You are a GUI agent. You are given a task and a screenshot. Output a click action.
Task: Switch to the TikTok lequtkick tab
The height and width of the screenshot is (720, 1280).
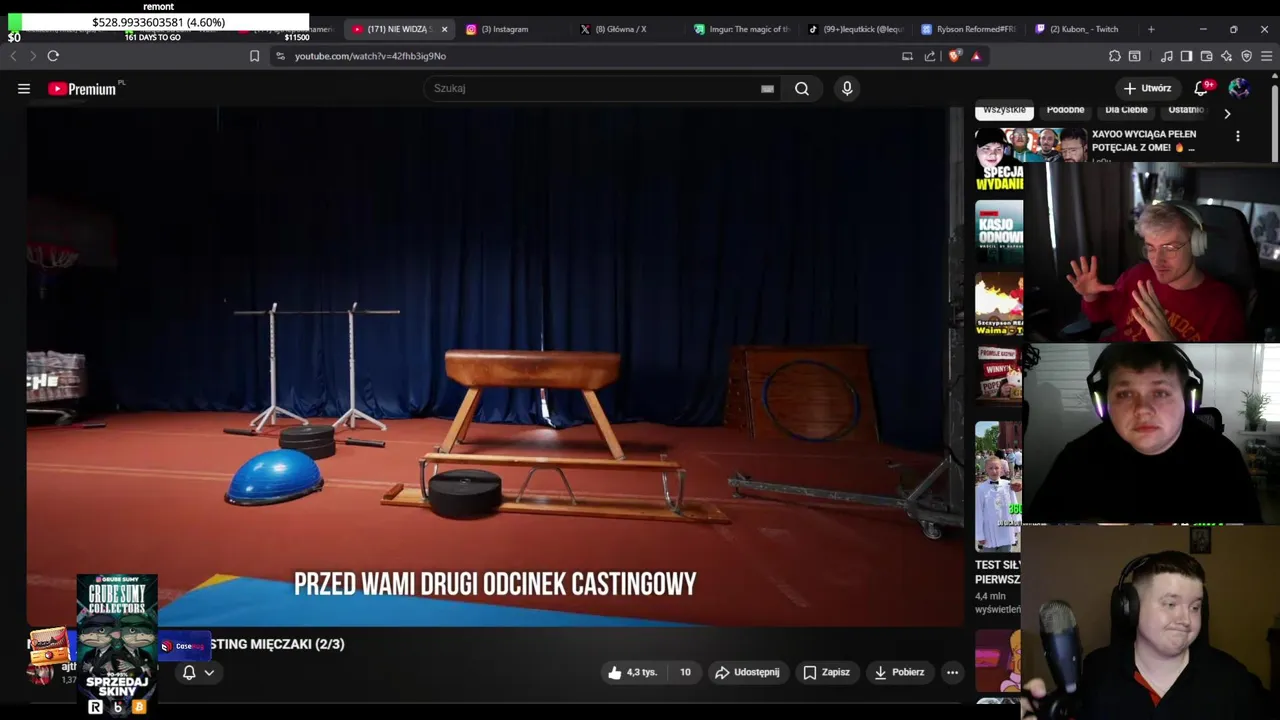pyautogui.click(x=856, y=29)
